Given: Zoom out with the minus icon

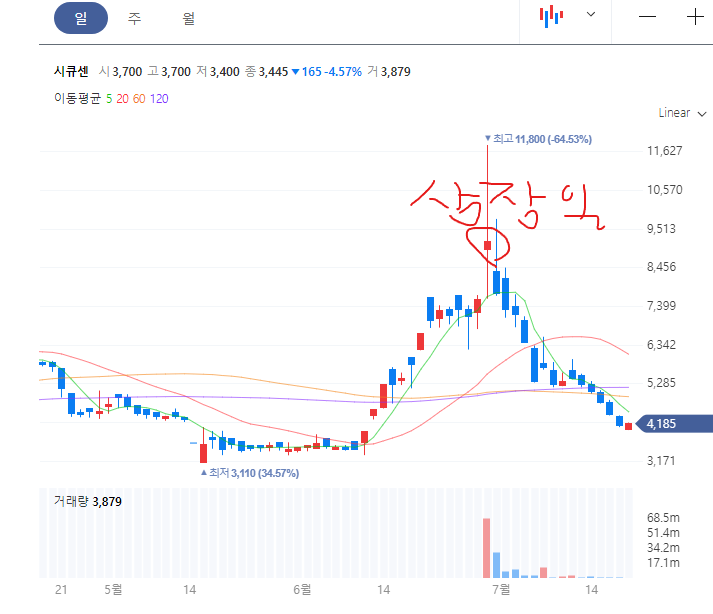Looking at the screenshot, I should point(648,17).
